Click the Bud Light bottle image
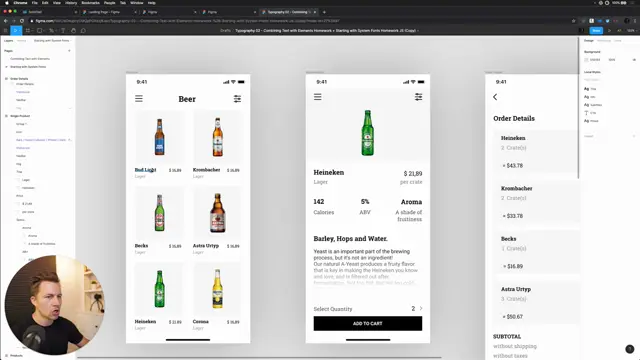 (x=160, y=137)
